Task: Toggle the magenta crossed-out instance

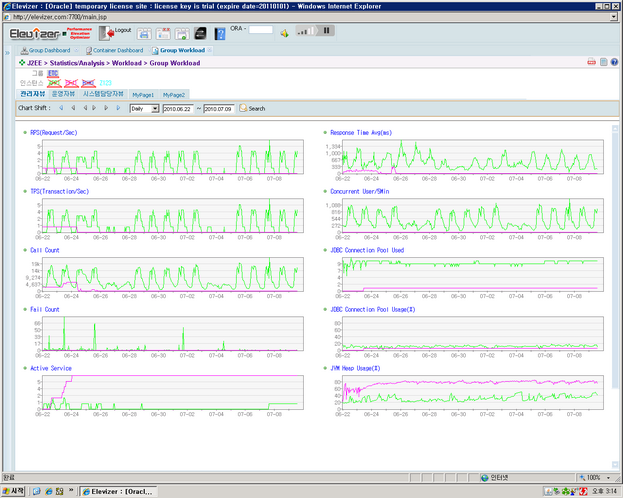Action: (x=71, y=83)
